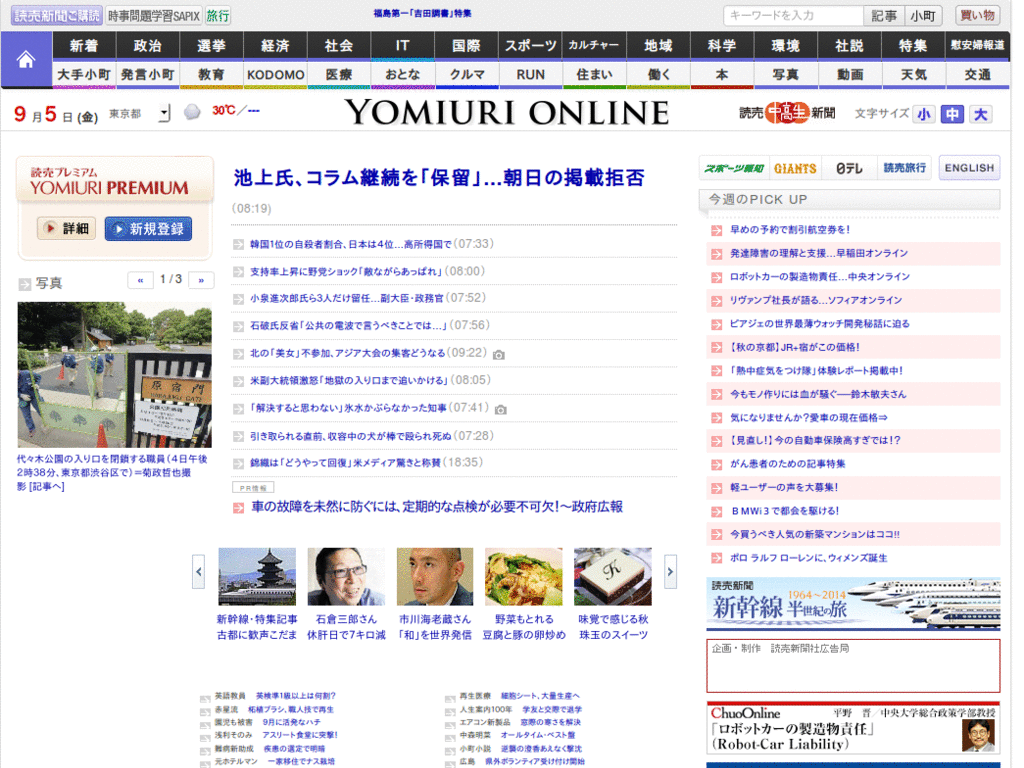
Task: Open 【秋の京都】JR+宿がこの価格 link
Action: tap(795, 347)
